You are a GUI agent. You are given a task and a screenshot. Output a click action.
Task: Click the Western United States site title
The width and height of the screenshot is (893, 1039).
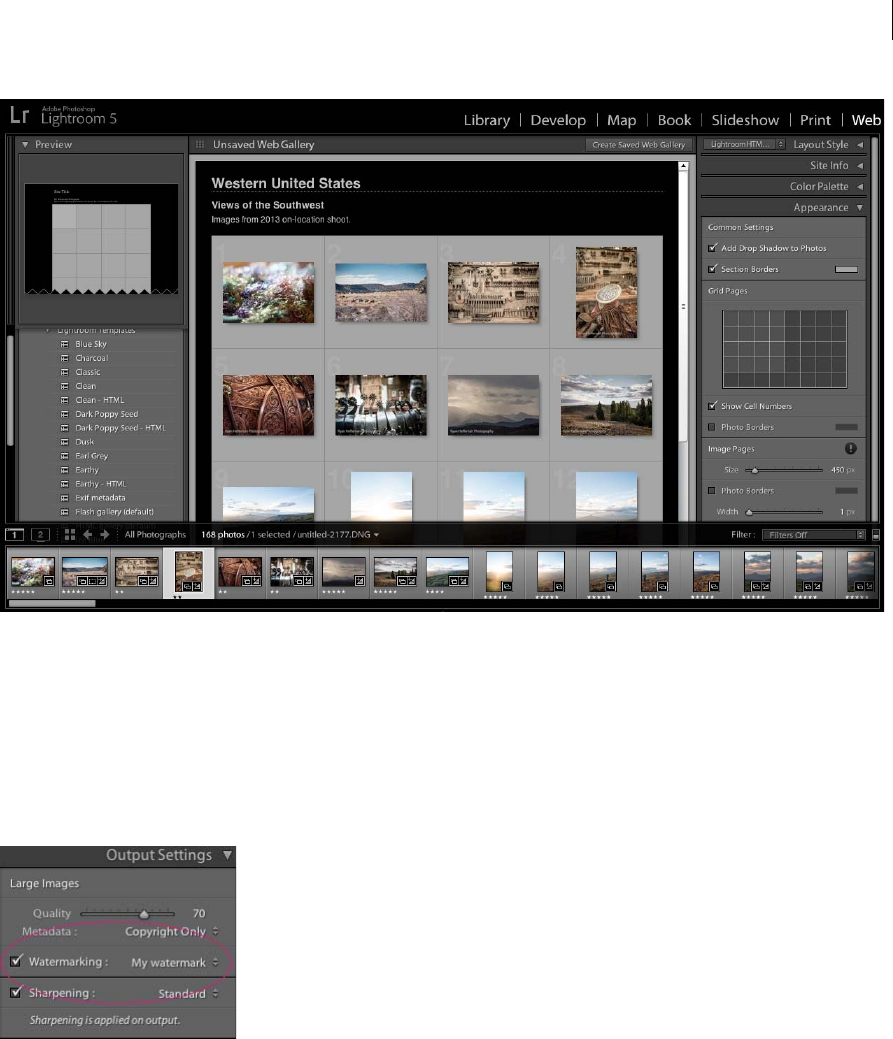pos(286,184)
